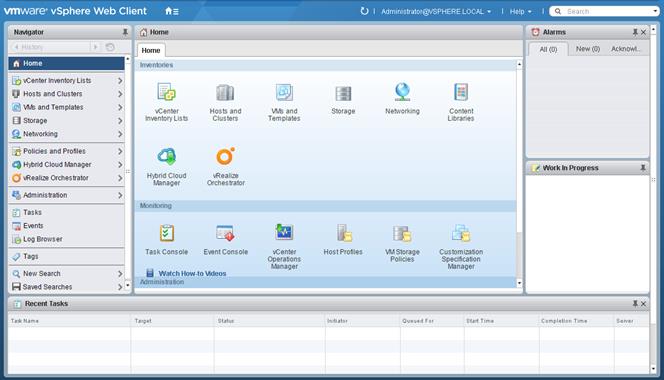Expand New Search chevron in Navigator
The width and height of the screenshot is (664, 380).
coord(120,274)
